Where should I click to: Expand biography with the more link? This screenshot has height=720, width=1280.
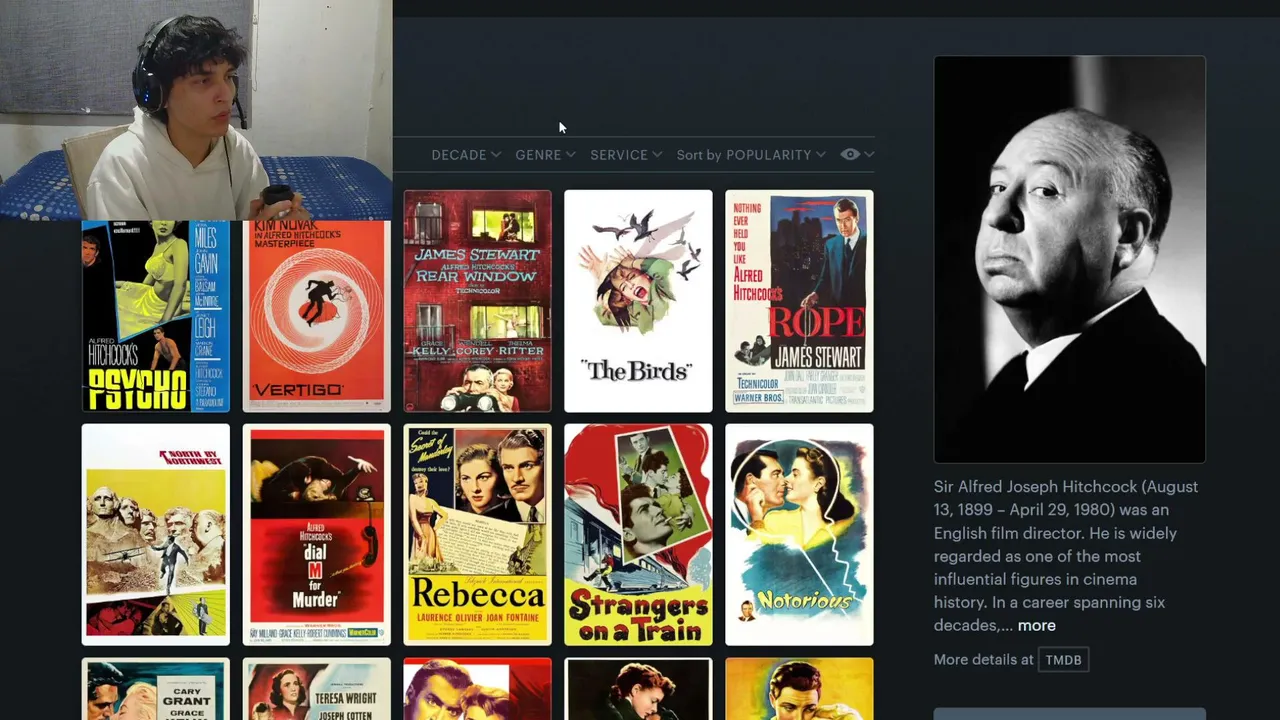tap(1036, 625)
